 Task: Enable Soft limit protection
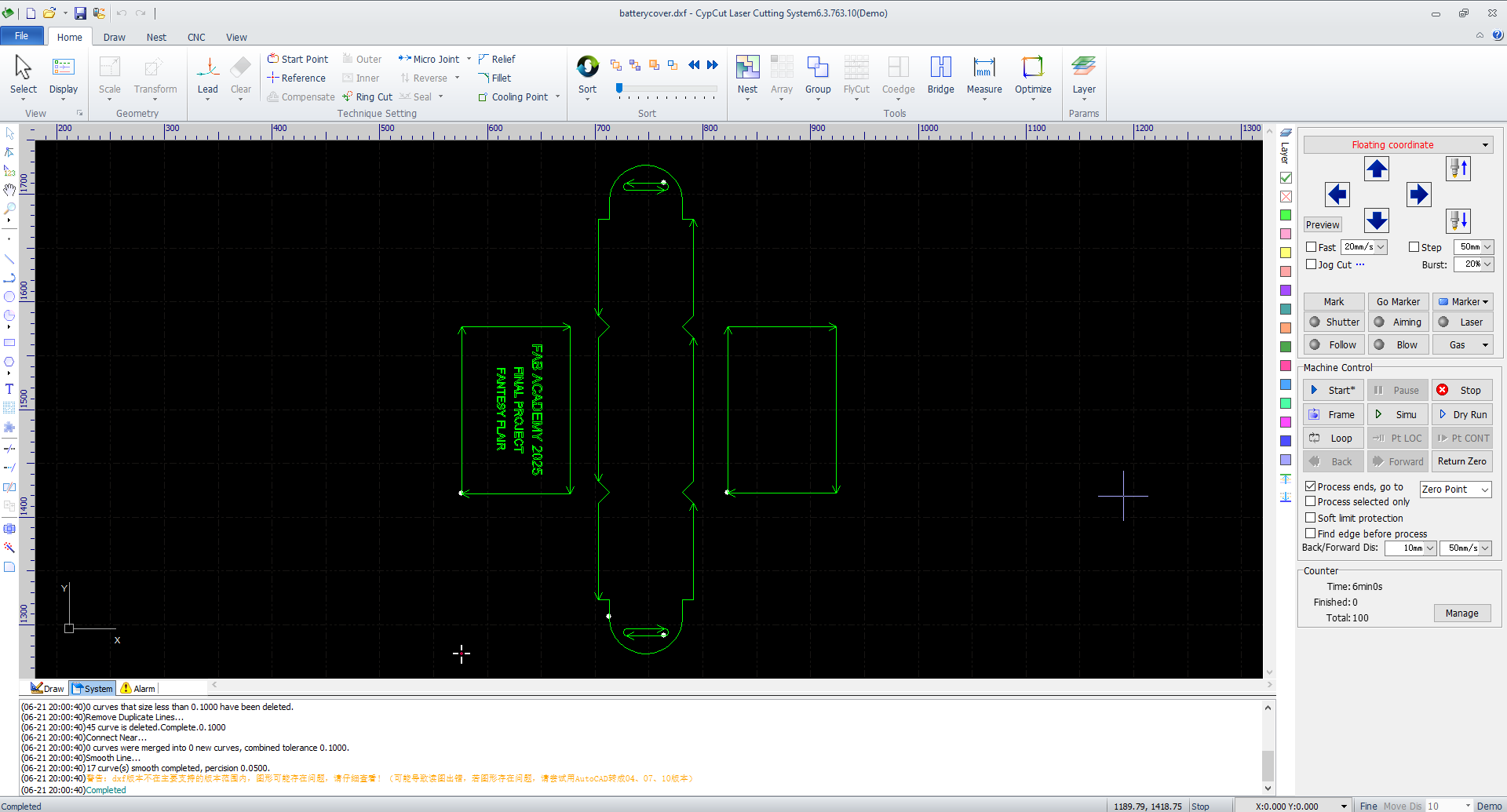1310,518
